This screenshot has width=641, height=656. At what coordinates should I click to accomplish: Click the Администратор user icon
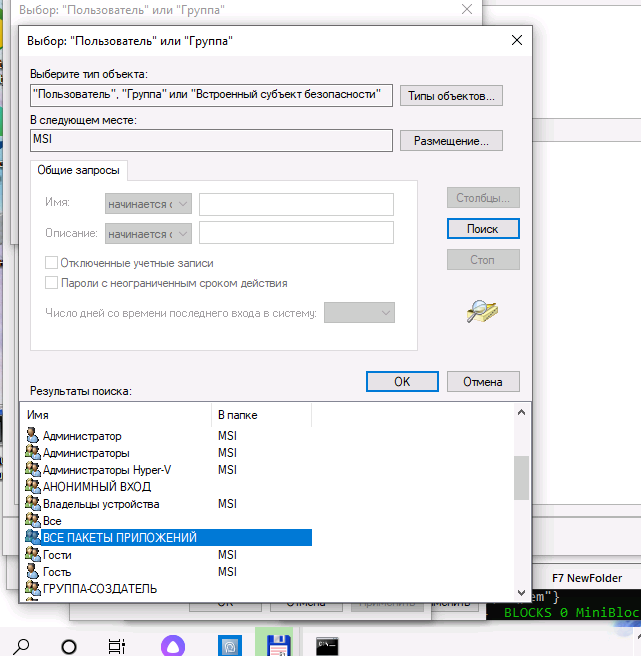(x=33, y=436)
